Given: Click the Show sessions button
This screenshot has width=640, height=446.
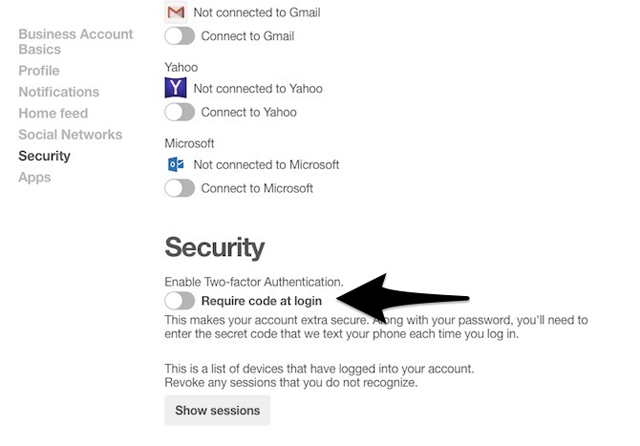Looking at the screenshot, I should 217,410.
